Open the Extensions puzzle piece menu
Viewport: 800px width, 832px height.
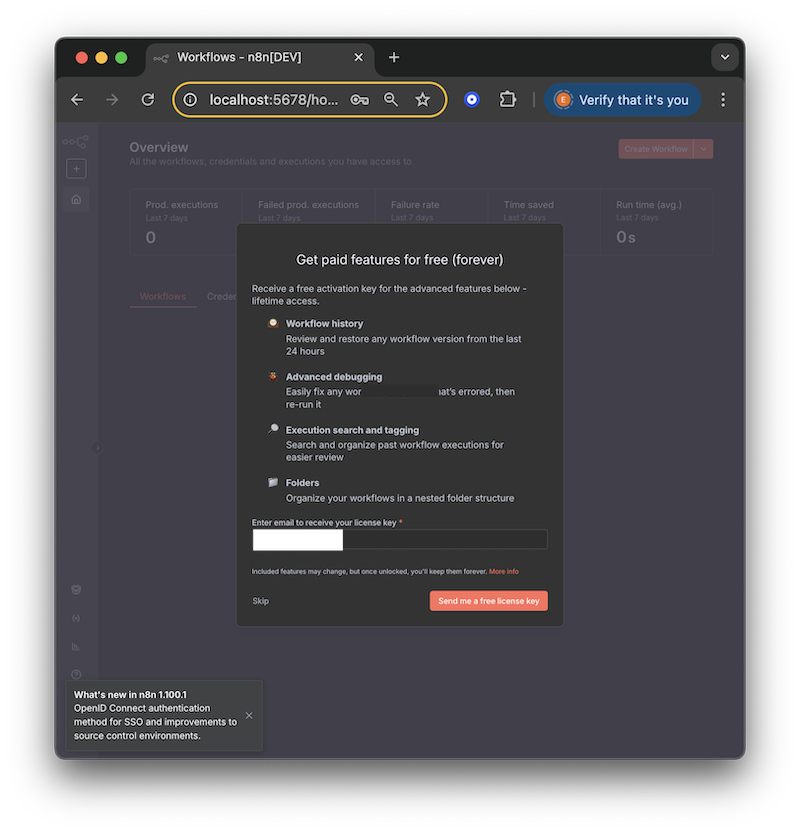pos(508,100)
